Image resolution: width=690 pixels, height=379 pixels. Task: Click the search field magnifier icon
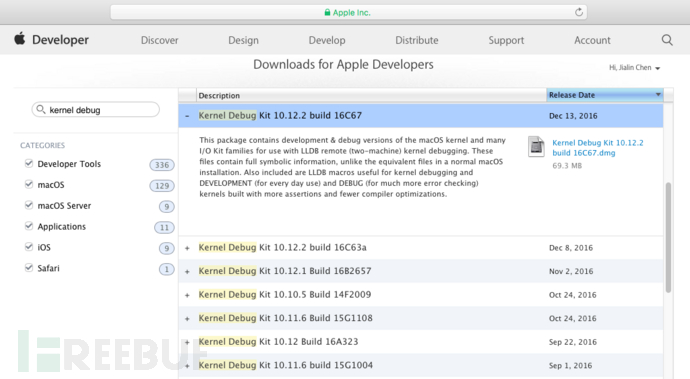[x=40, y=109]
